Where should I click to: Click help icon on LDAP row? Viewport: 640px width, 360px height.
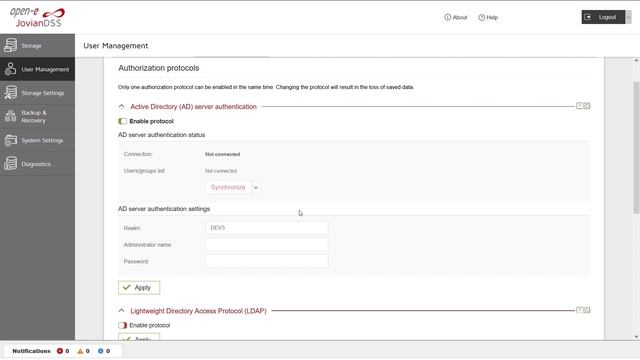(580, 310)
